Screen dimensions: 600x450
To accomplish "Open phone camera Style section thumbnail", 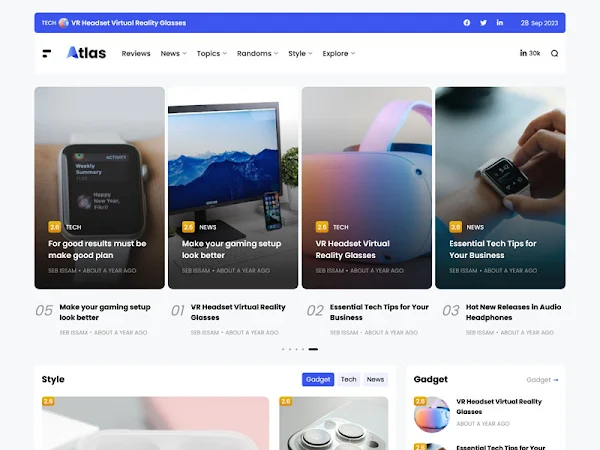I will (334, 423).
